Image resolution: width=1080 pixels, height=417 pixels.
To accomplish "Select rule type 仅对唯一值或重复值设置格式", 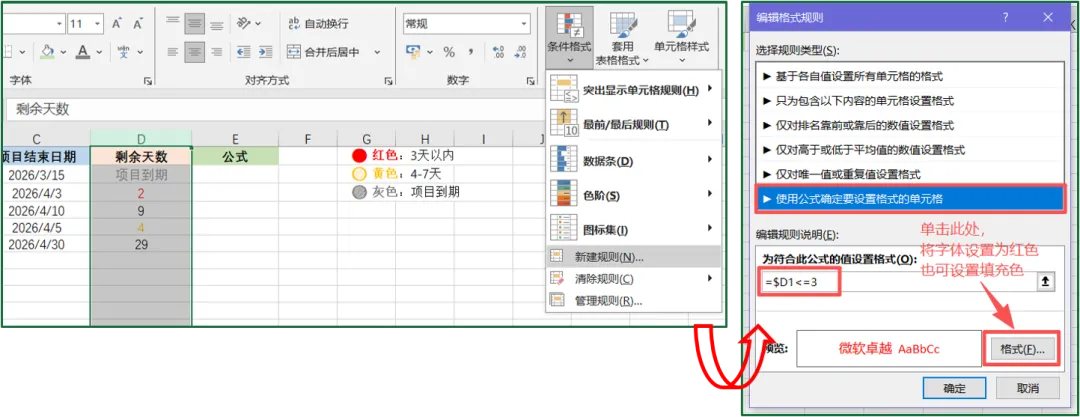I will 910,174.
